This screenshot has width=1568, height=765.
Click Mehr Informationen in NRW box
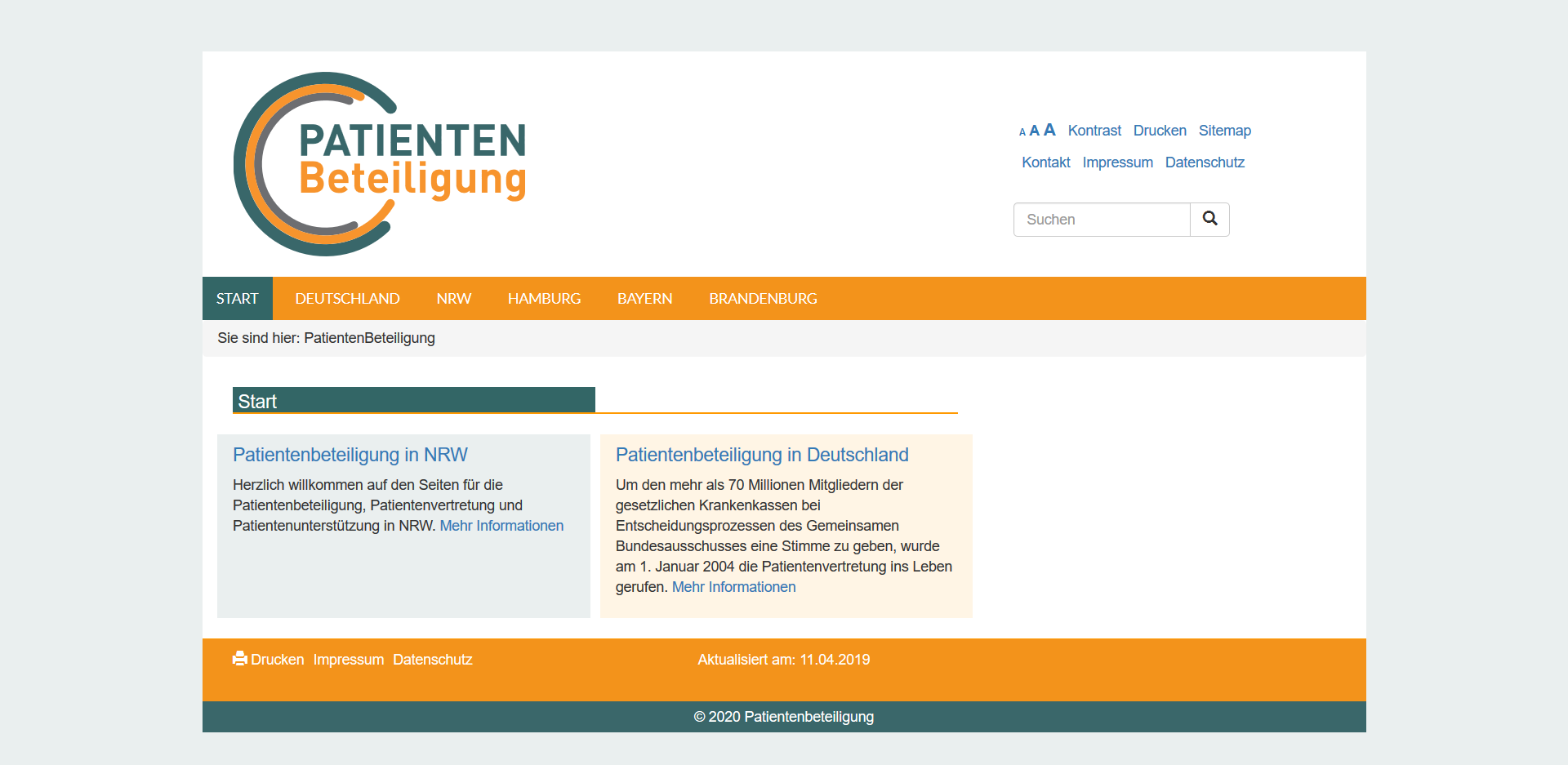coord(501,526)
